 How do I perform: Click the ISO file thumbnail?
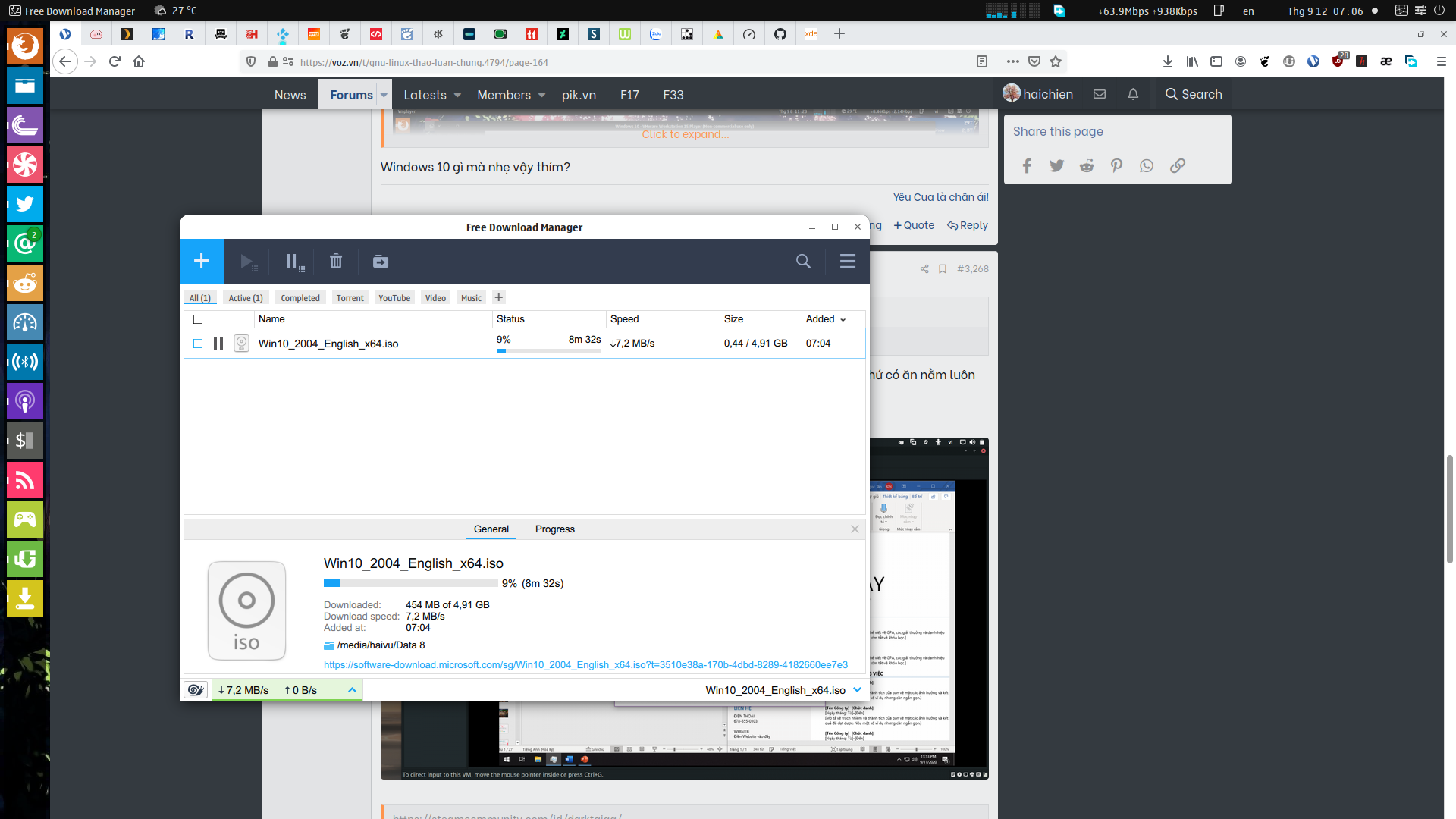coord(246,610)
